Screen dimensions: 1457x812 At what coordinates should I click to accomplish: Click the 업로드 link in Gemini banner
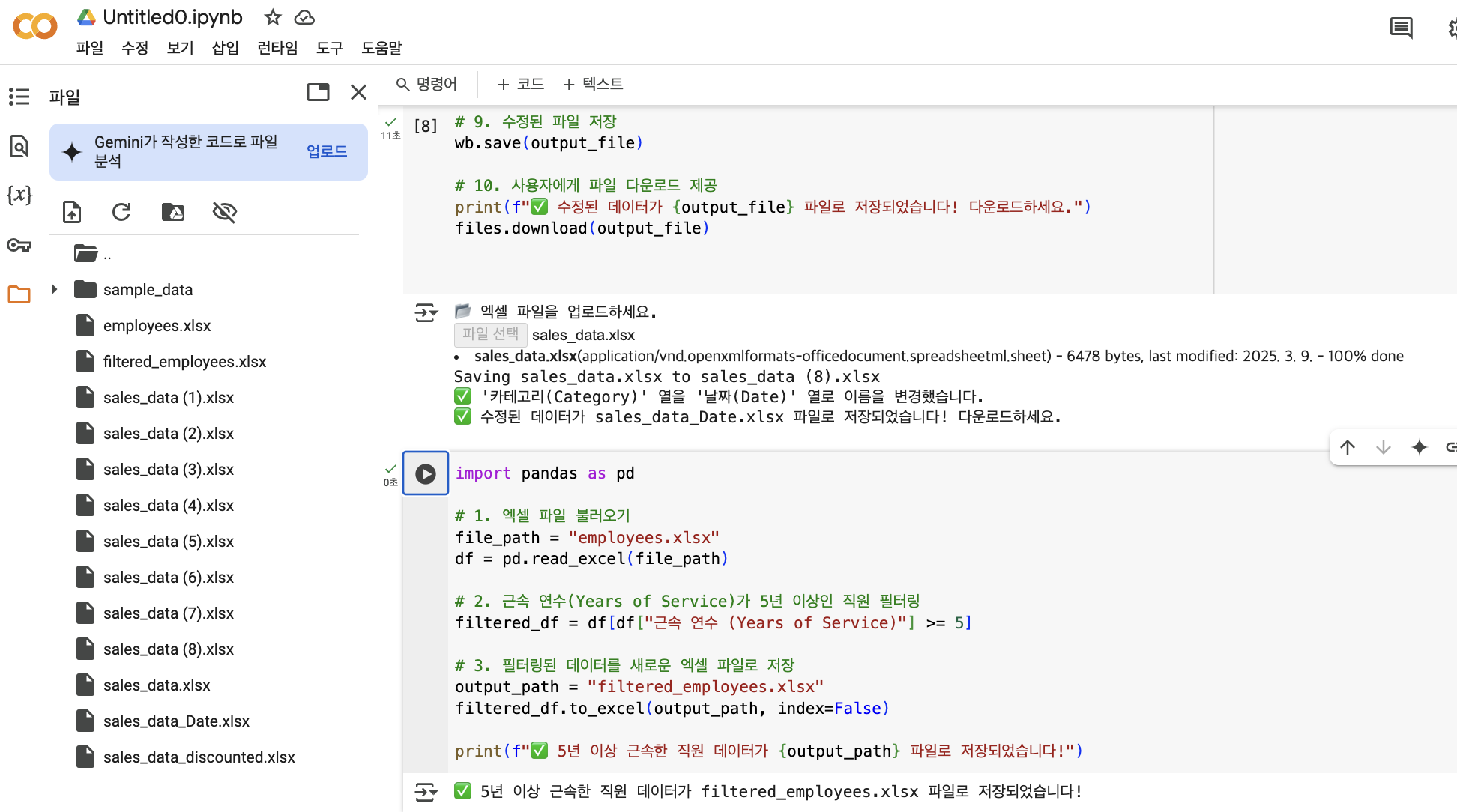[x=327, y=151]
